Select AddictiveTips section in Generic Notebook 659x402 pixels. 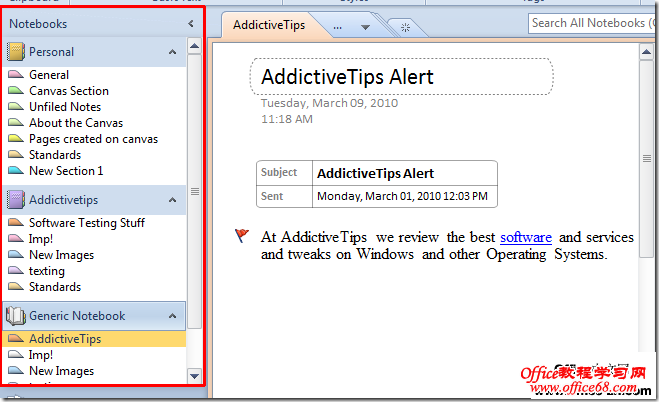[x=94, y=339]
